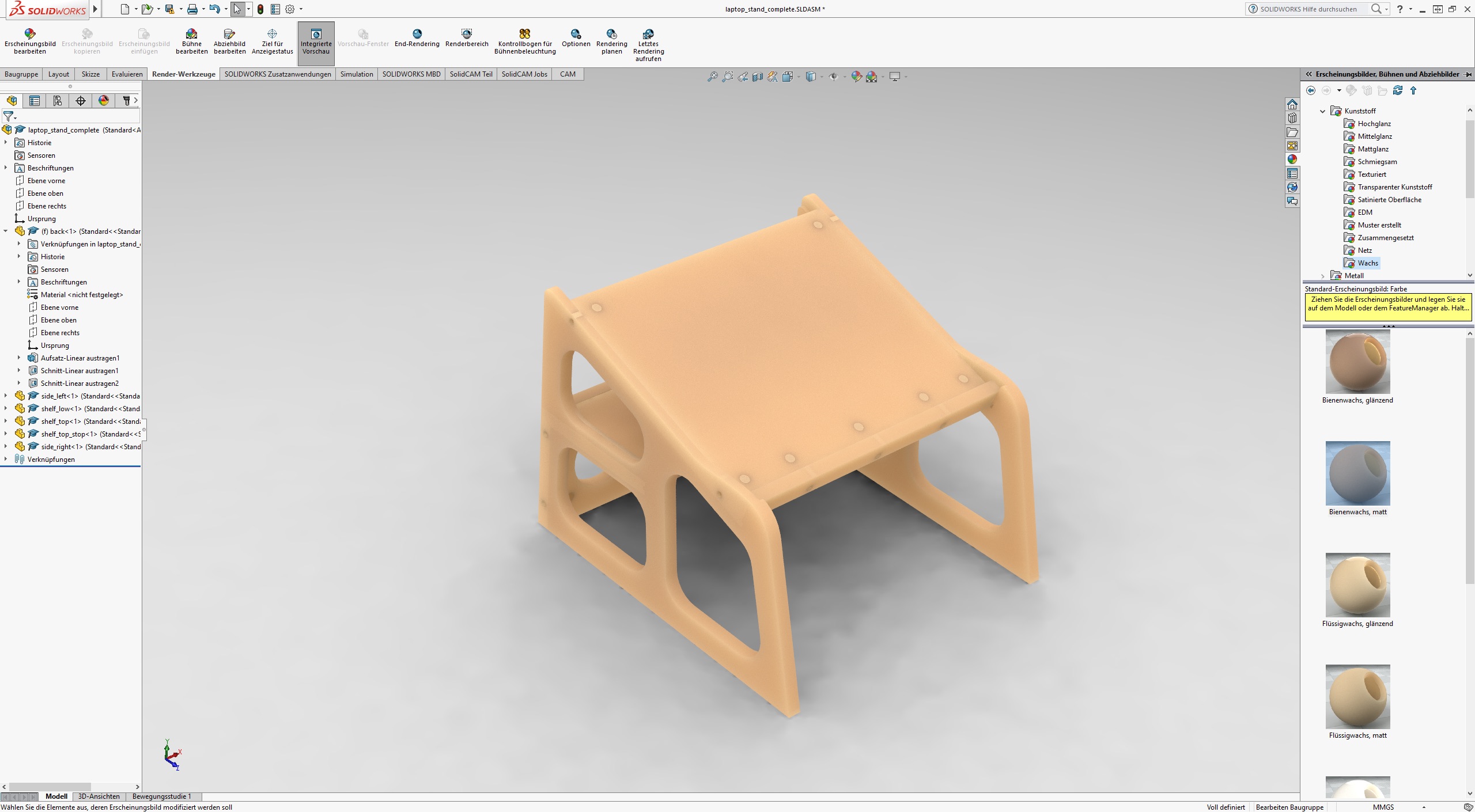This screenshot has width=1475, height=812.
Task: Switch to the Baugruppe tab
Action: click(x=21, y=74)
